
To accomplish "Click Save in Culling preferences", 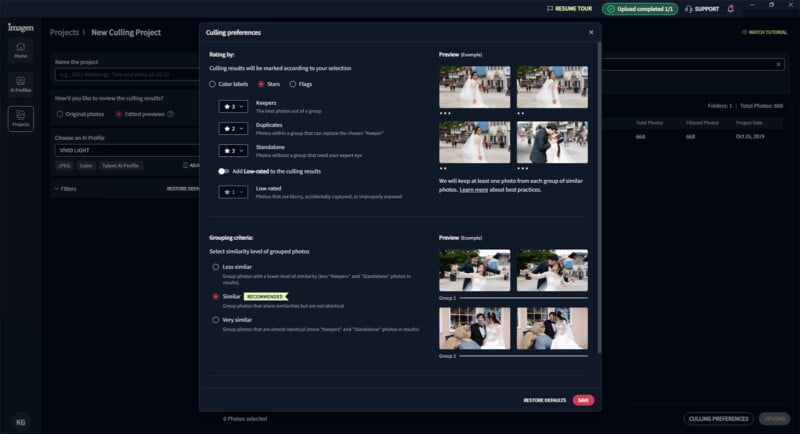I will [x=583, y=400].
